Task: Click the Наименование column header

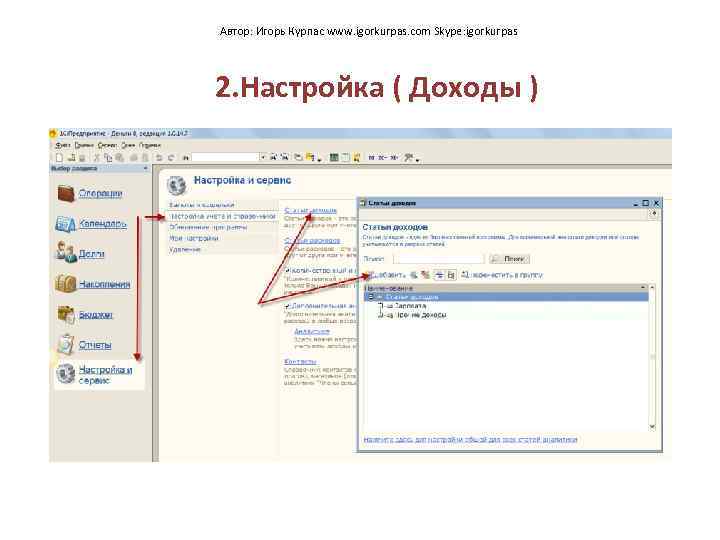Action: point(504,288)
